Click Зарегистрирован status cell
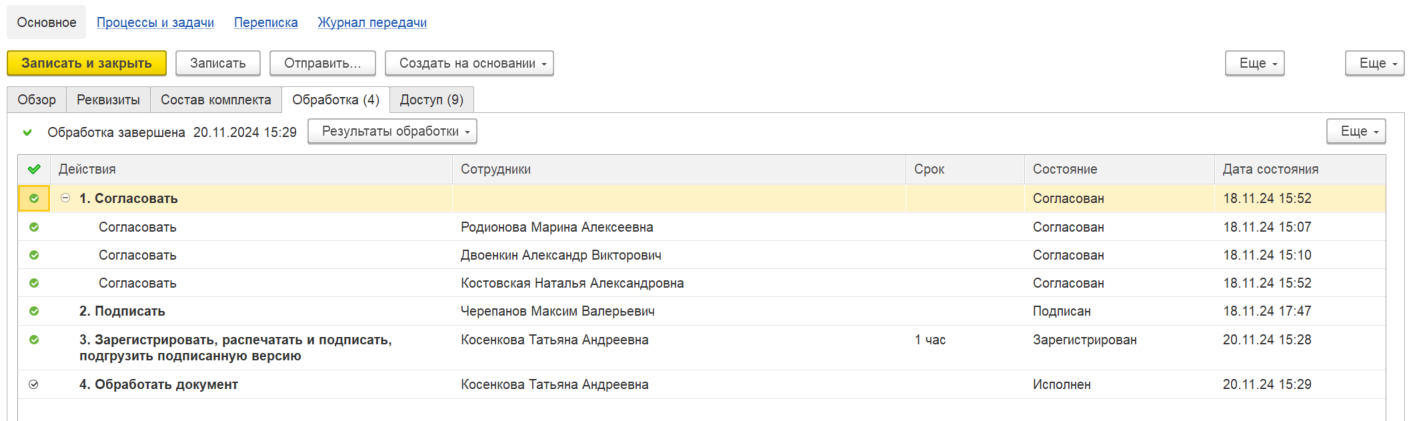The width and height of the screenshot is (1410, 421). pos(1119,348)
